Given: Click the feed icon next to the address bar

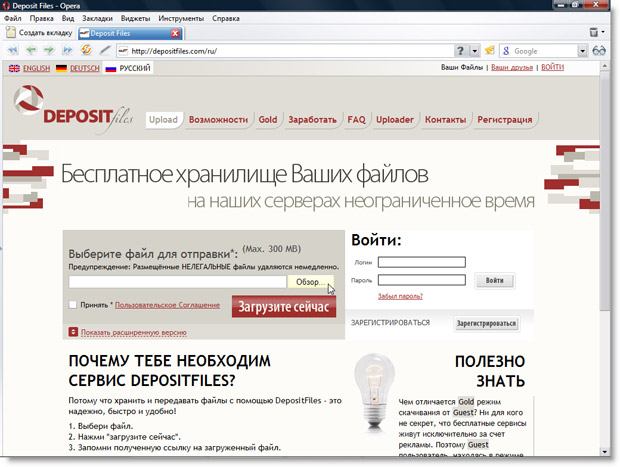Looking at the screenshot, I should [x=490, y=50].
